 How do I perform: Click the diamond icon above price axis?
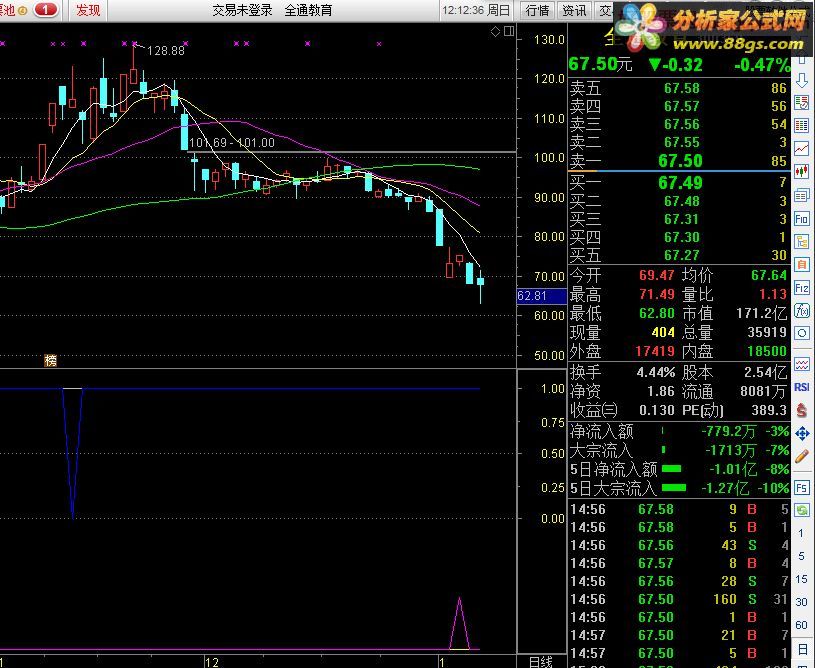click(495, 32)
